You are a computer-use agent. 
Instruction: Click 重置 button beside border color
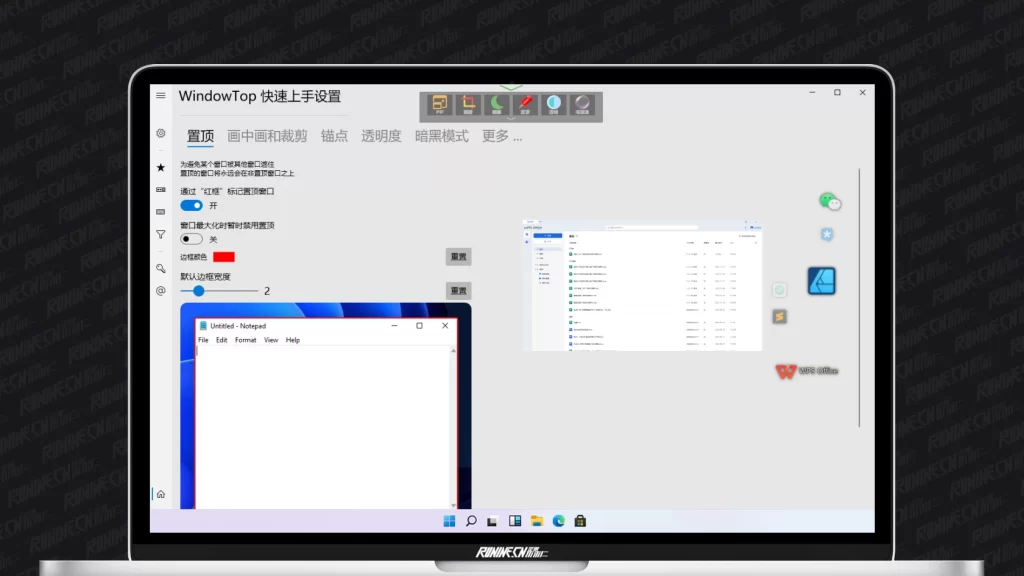[x=458, y=257]
